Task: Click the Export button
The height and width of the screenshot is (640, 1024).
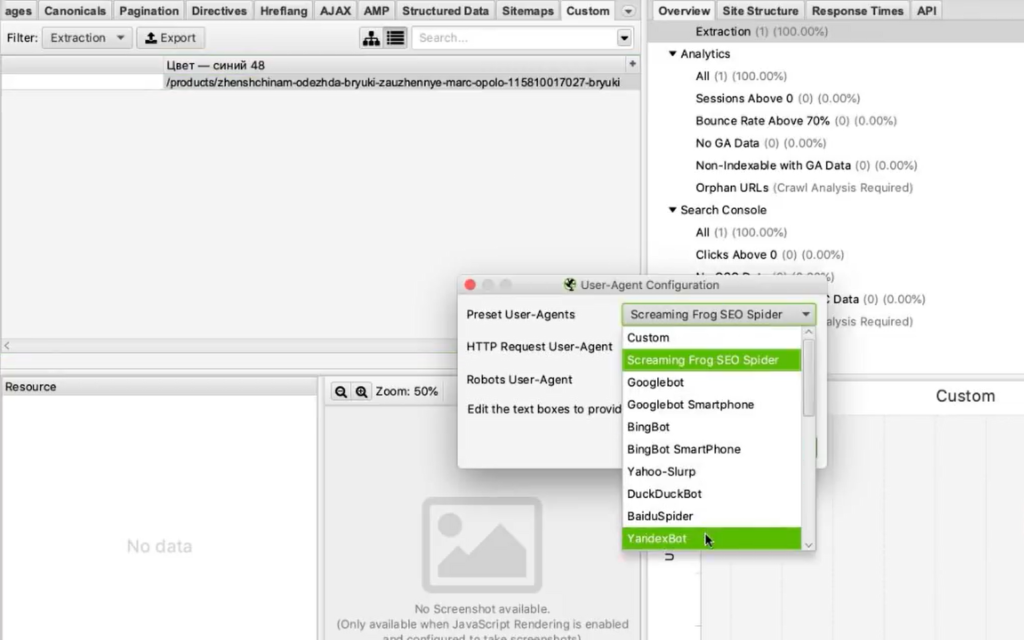Action: pyautogui.click(x=170, y=38)
